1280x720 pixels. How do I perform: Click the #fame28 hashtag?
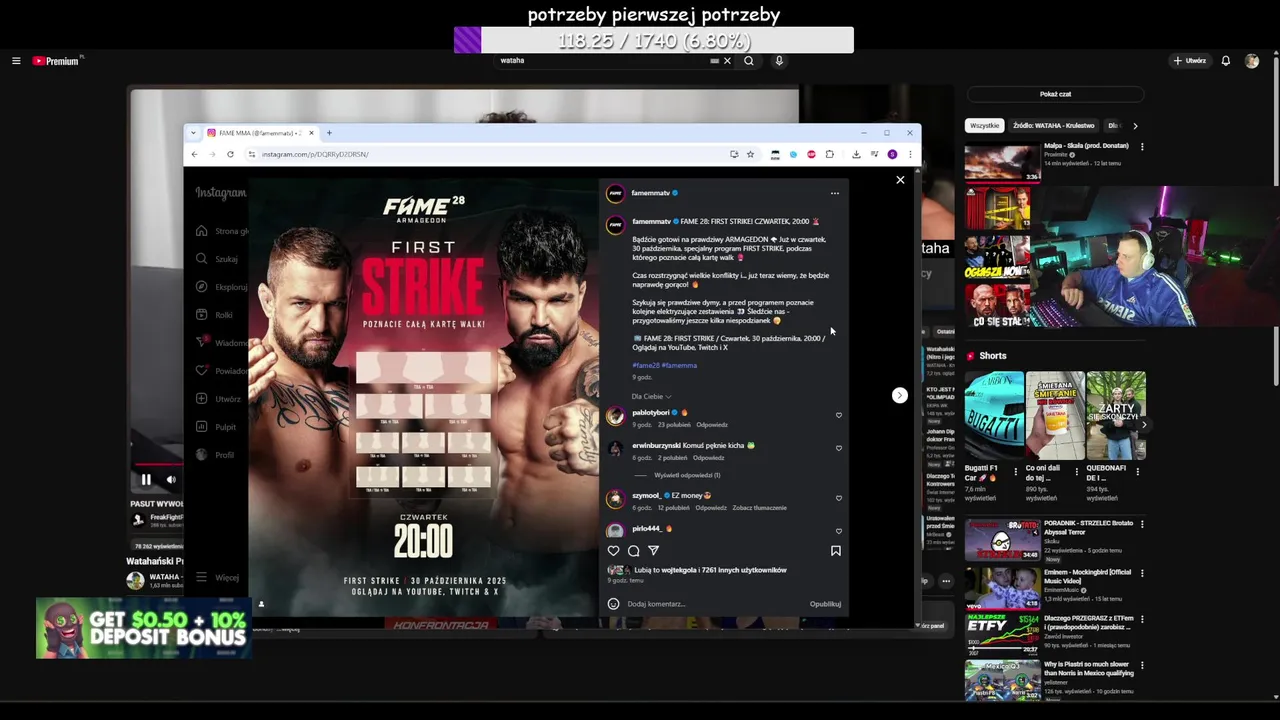645,365
